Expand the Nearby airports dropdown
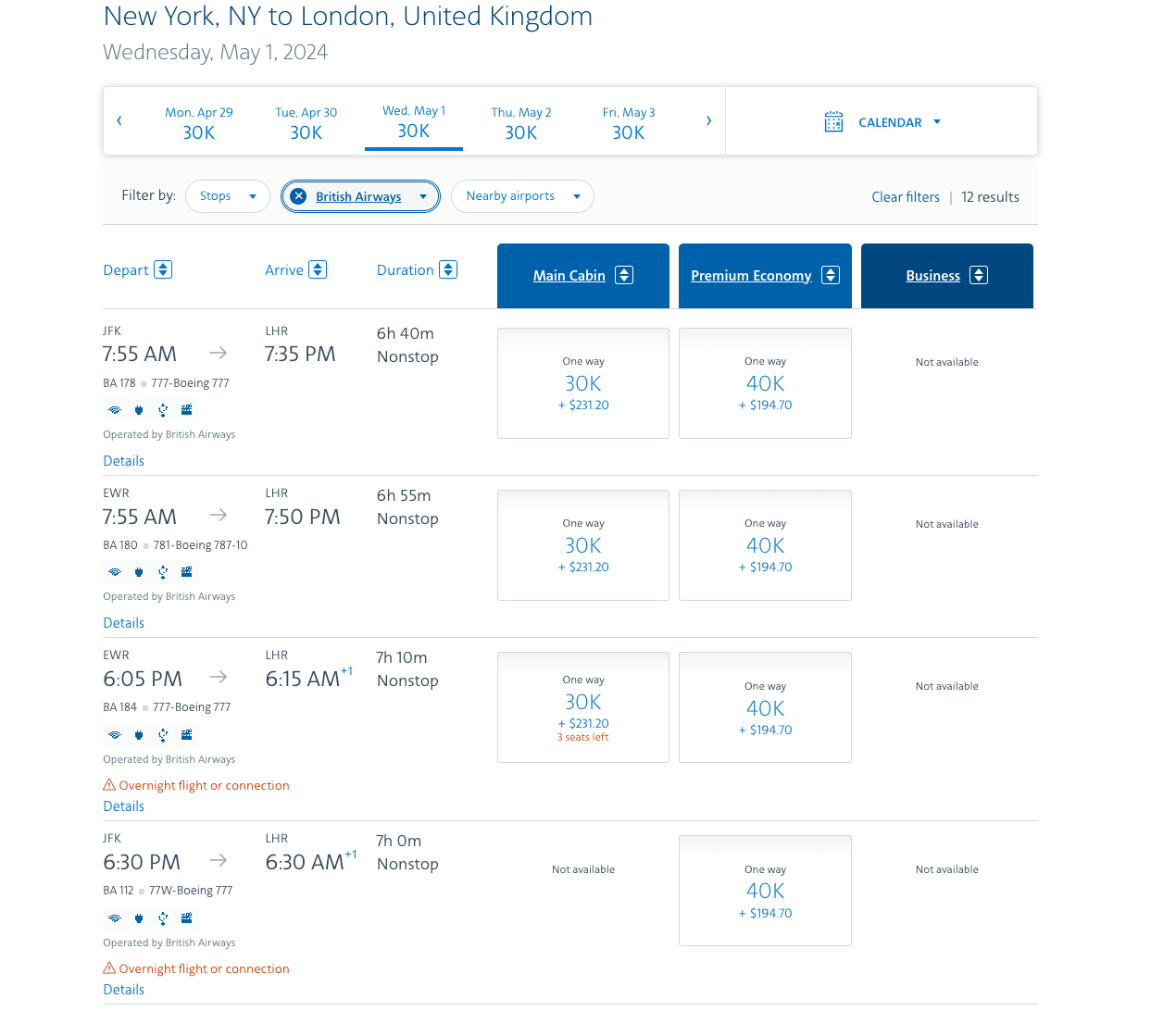The width and height of the screenshot is (1176, 1011). (x=522, y=196)
